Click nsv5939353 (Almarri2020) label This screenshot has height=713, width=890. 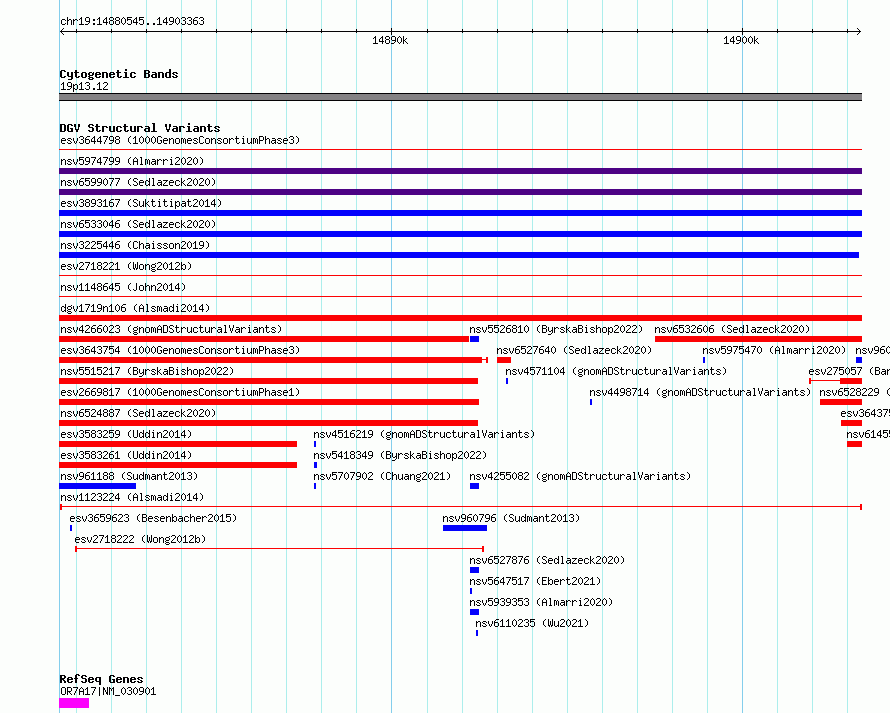[x=541, y=602]
